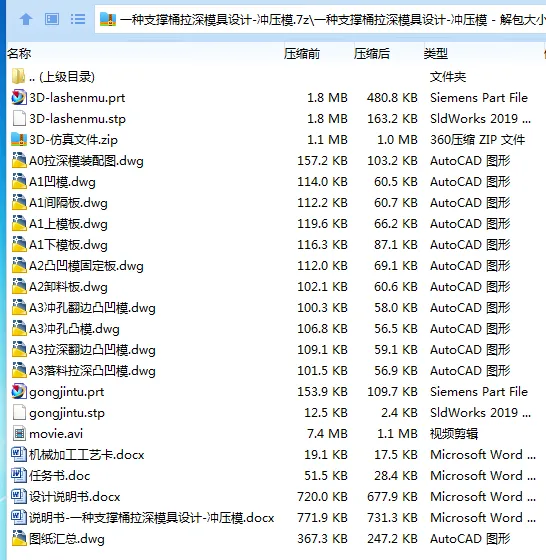Click the A2卸料板.dwg AutoCAD icon
The image size is (546, 560).
(19, 286)
